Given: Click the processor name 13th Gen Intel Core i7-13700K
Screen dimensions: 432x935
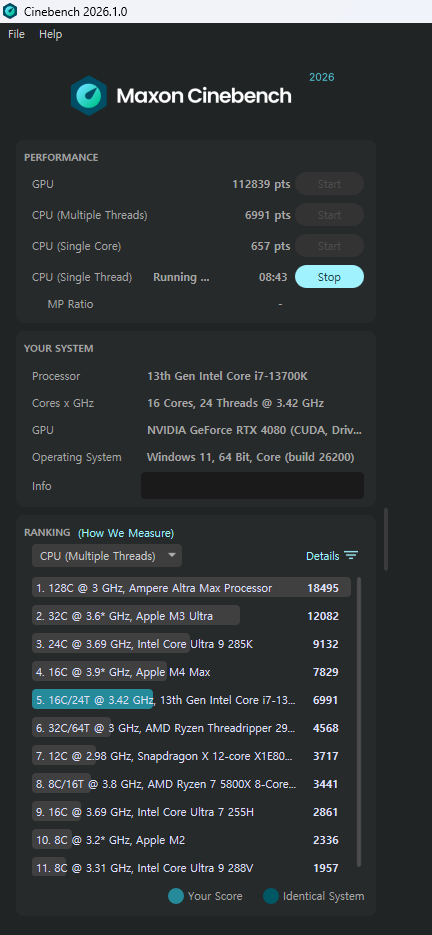Looking at the screenshot, I should tap(227, 376).
